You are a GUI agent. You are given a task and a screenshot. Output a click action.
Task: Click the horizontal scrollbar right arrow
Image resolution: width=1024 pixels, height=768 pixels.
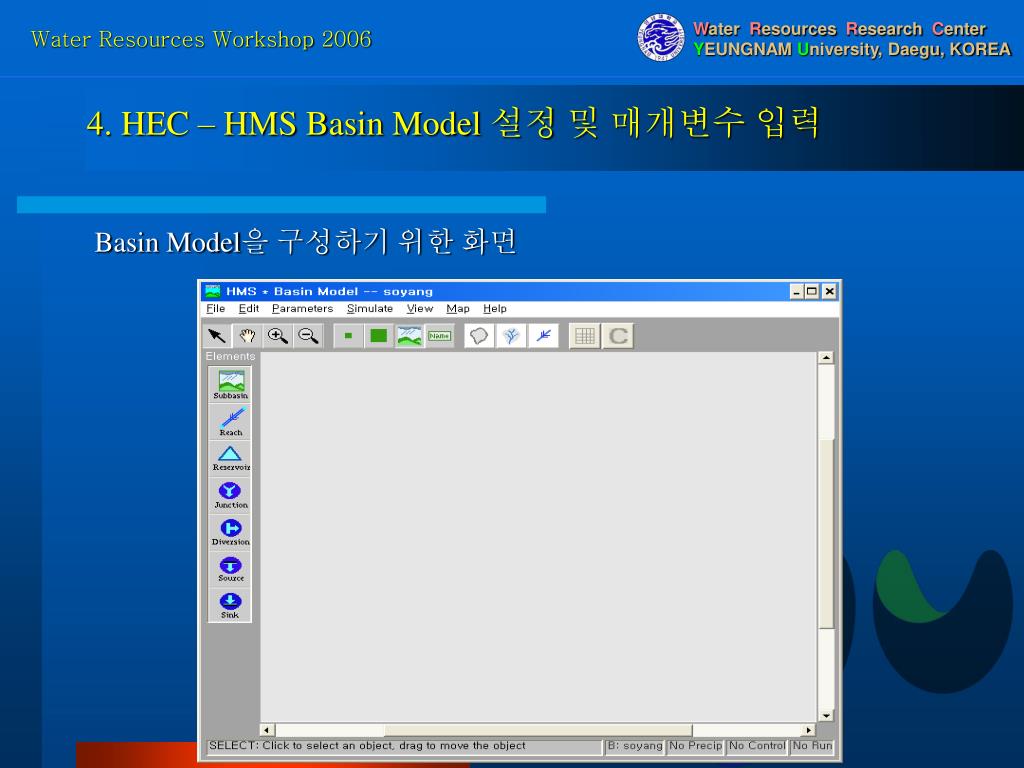pyautogui.click(x=809, y=730)
